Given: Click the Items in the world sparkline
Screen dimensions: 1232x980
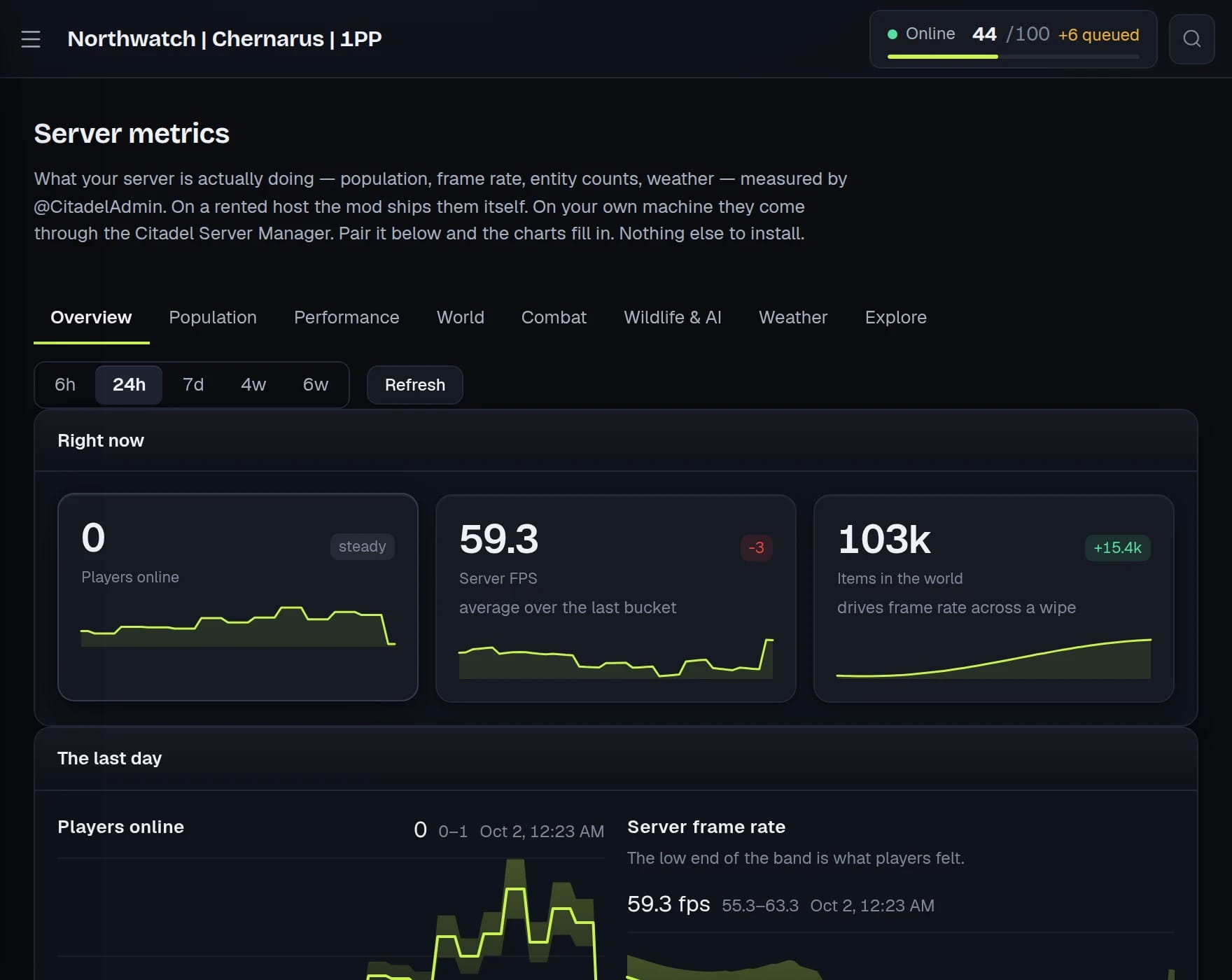Looking at the screenshot, I should (x=994, y=658).
